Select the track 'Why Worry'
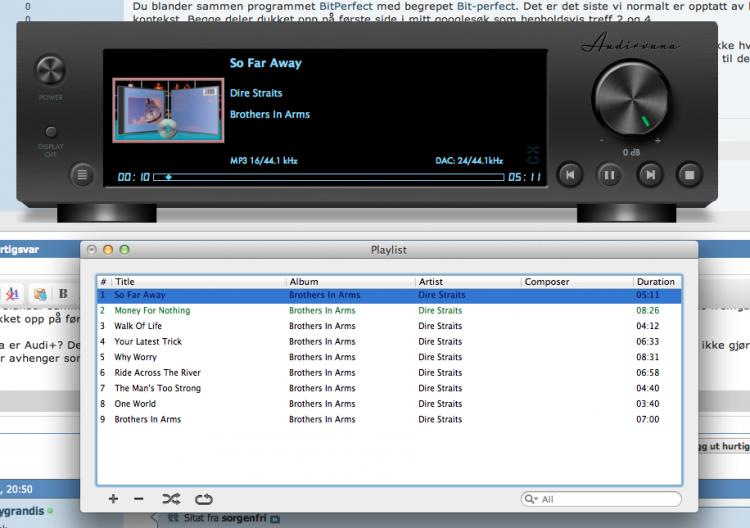The width and height of the screenshot is (750, 528). point(389,357)
